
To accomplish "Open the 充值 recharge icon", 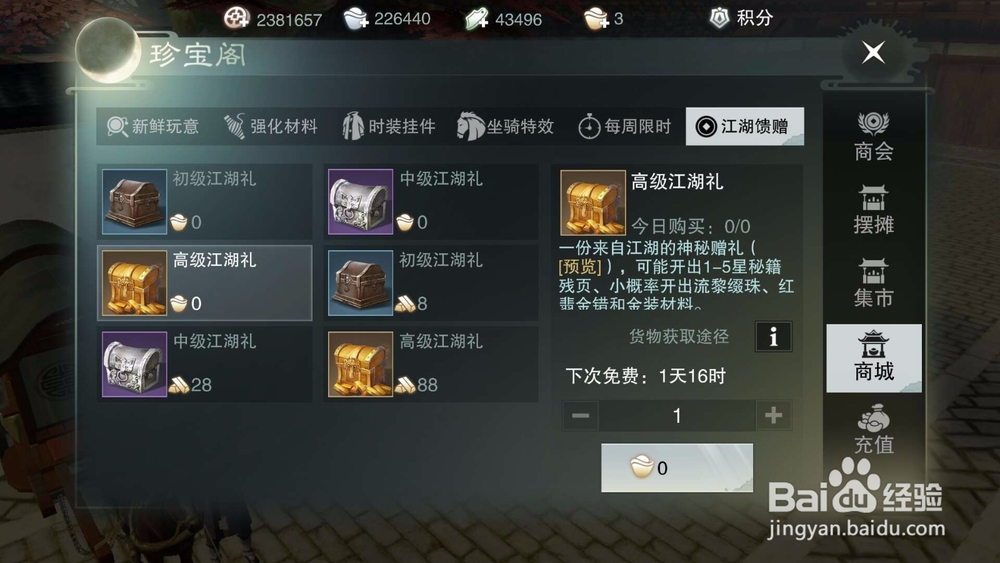I will [873, 429].
